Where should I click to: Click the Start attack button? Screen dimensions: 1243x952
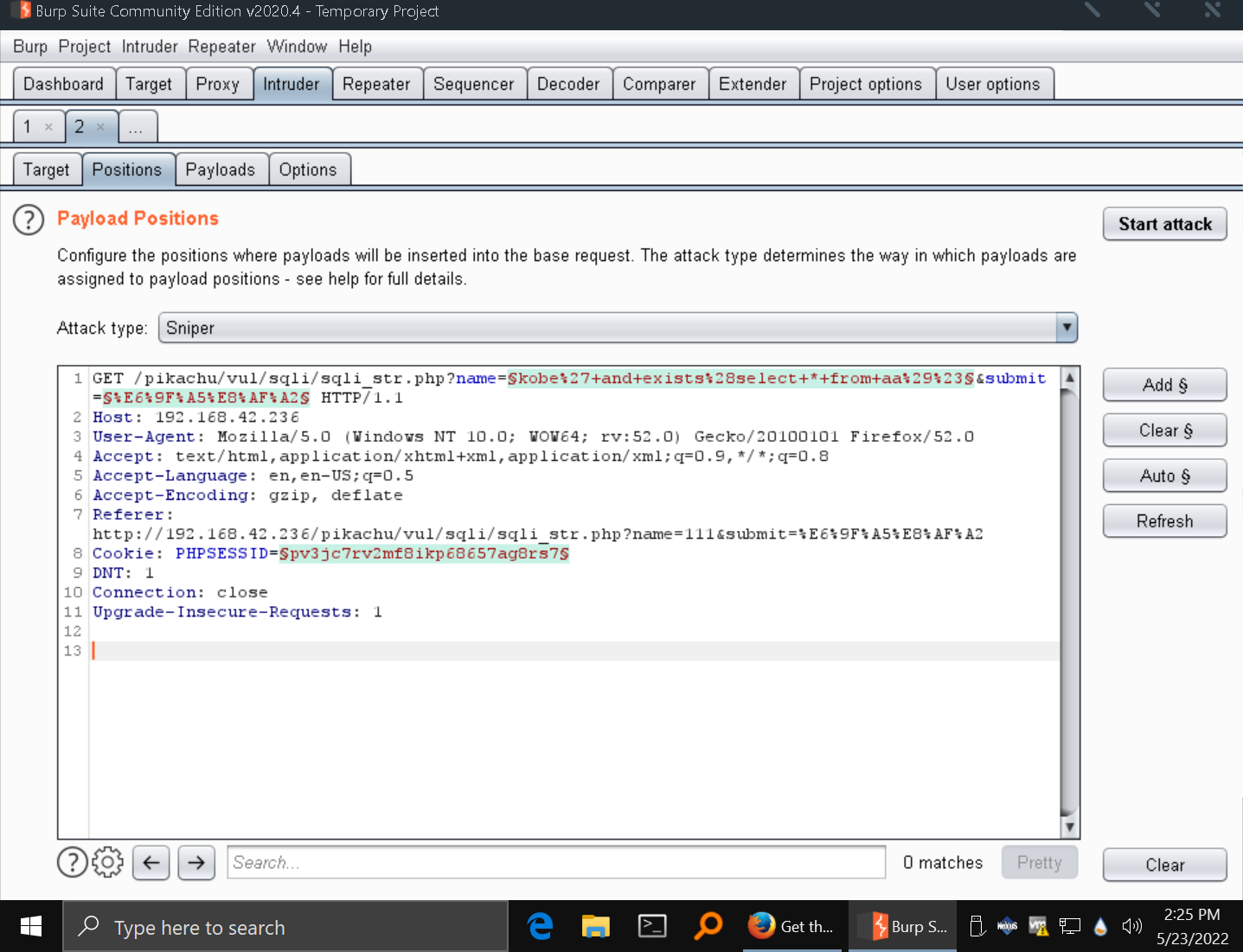[x=1165, y=224]
